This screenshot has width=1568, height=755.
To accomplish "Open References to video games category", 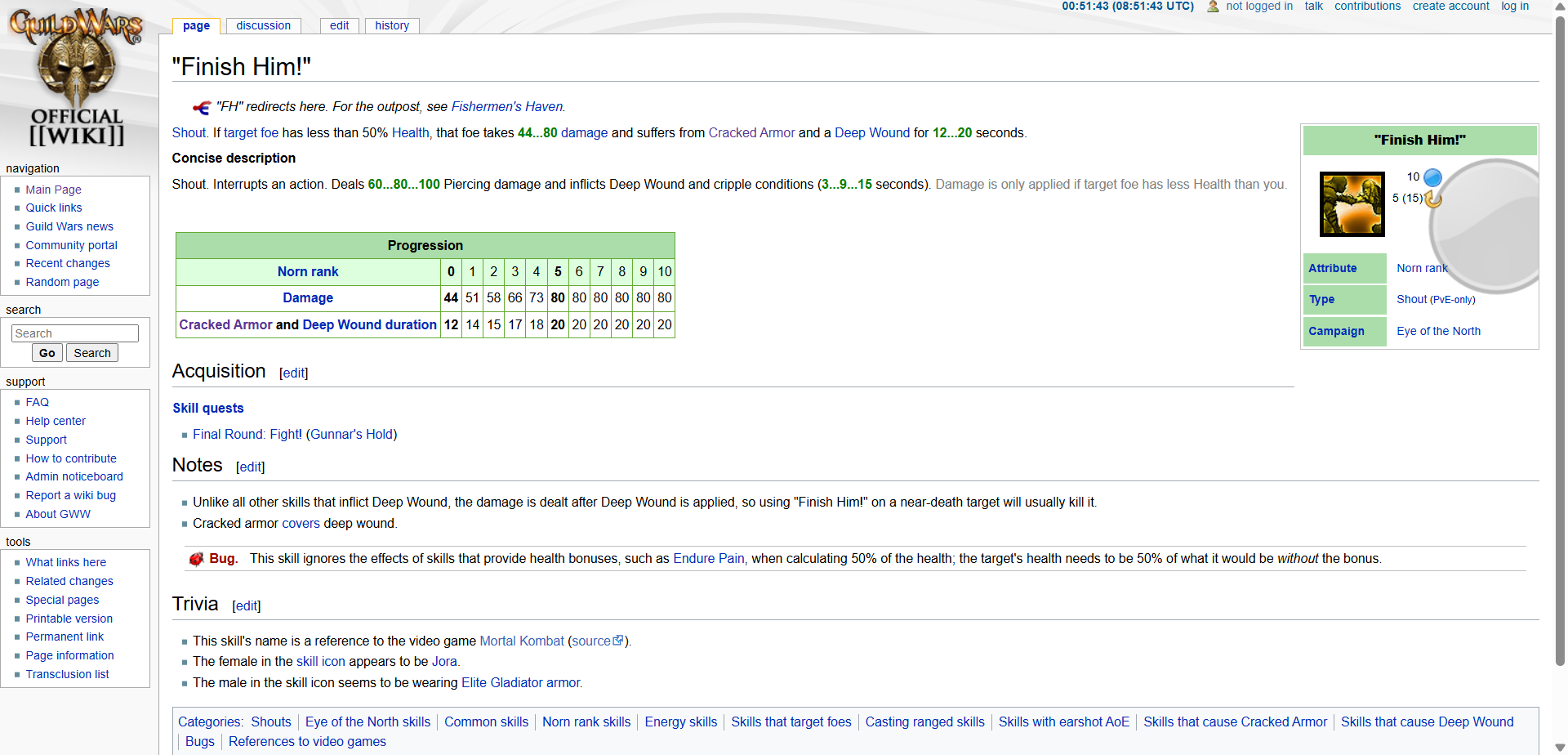I will click(x=307, y=742).
